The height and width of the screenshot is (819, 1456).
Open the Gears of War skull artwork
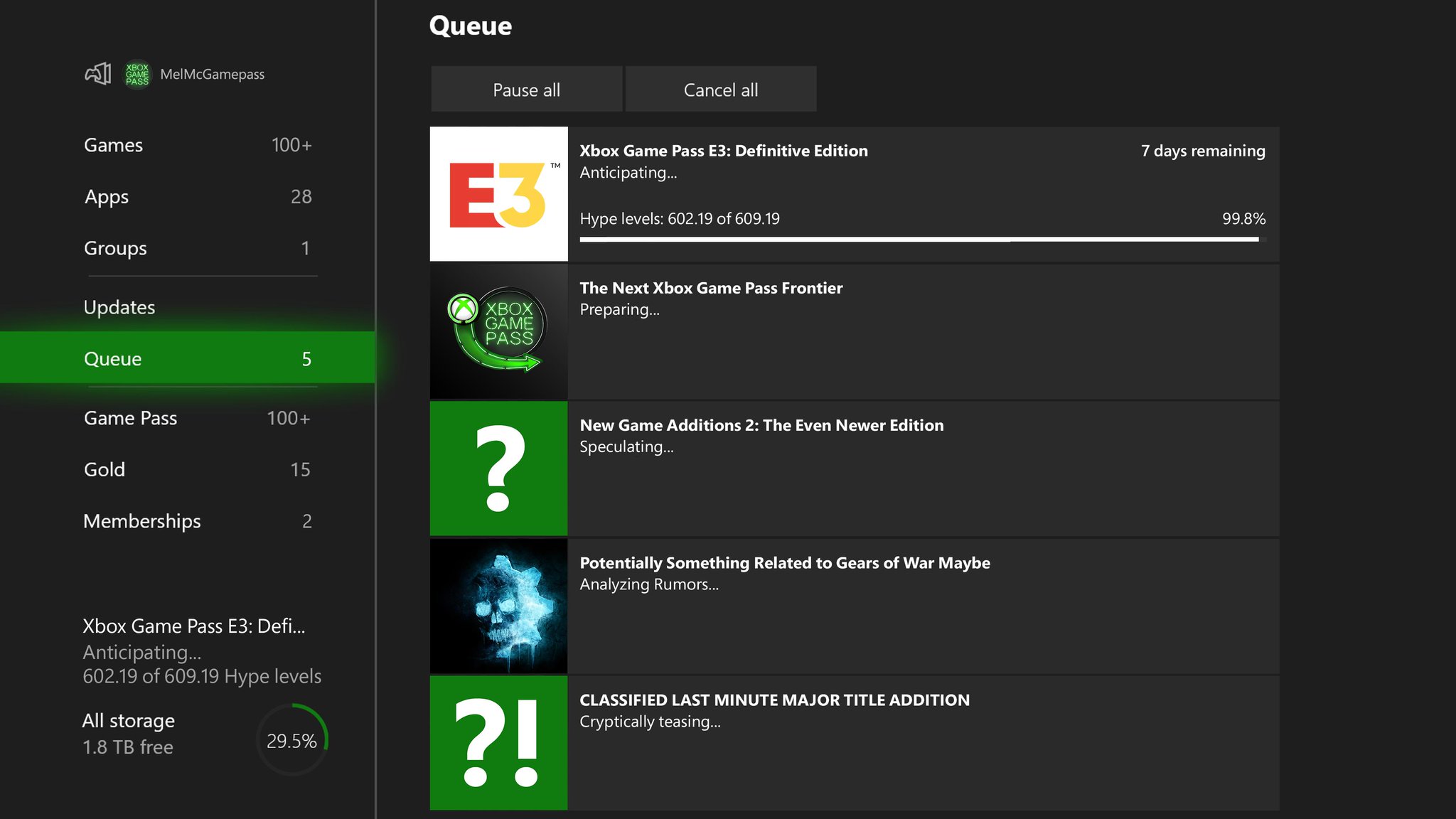coord(498,606)
